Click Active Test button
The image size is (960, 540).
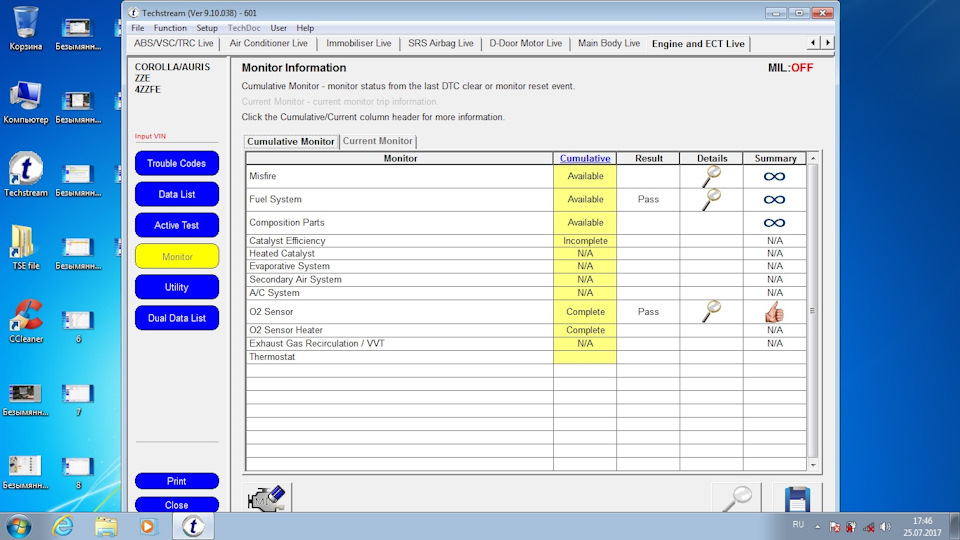[176, 225]
